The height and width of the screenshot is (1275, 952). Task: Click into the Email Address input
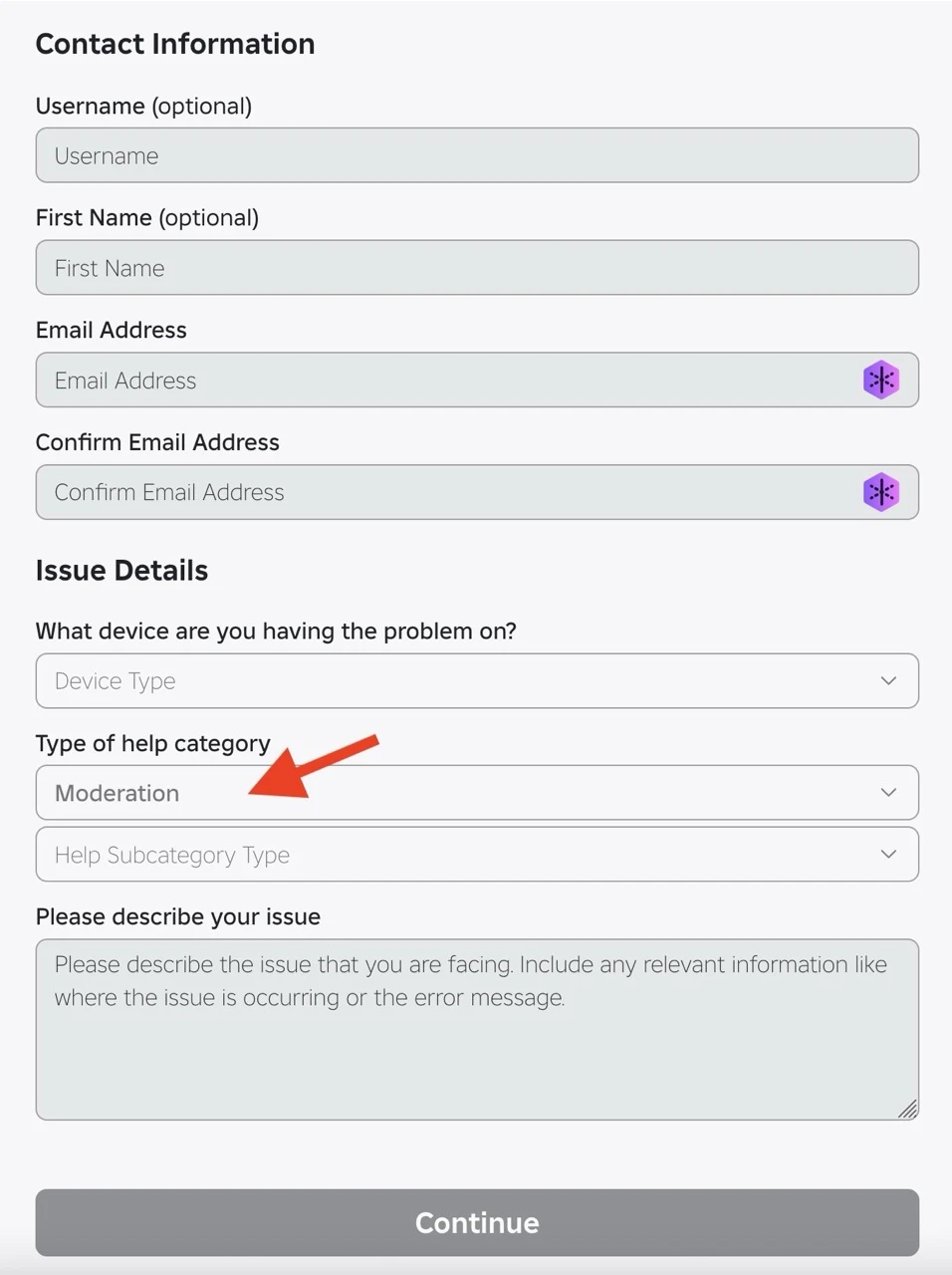[x=477, y=380]
